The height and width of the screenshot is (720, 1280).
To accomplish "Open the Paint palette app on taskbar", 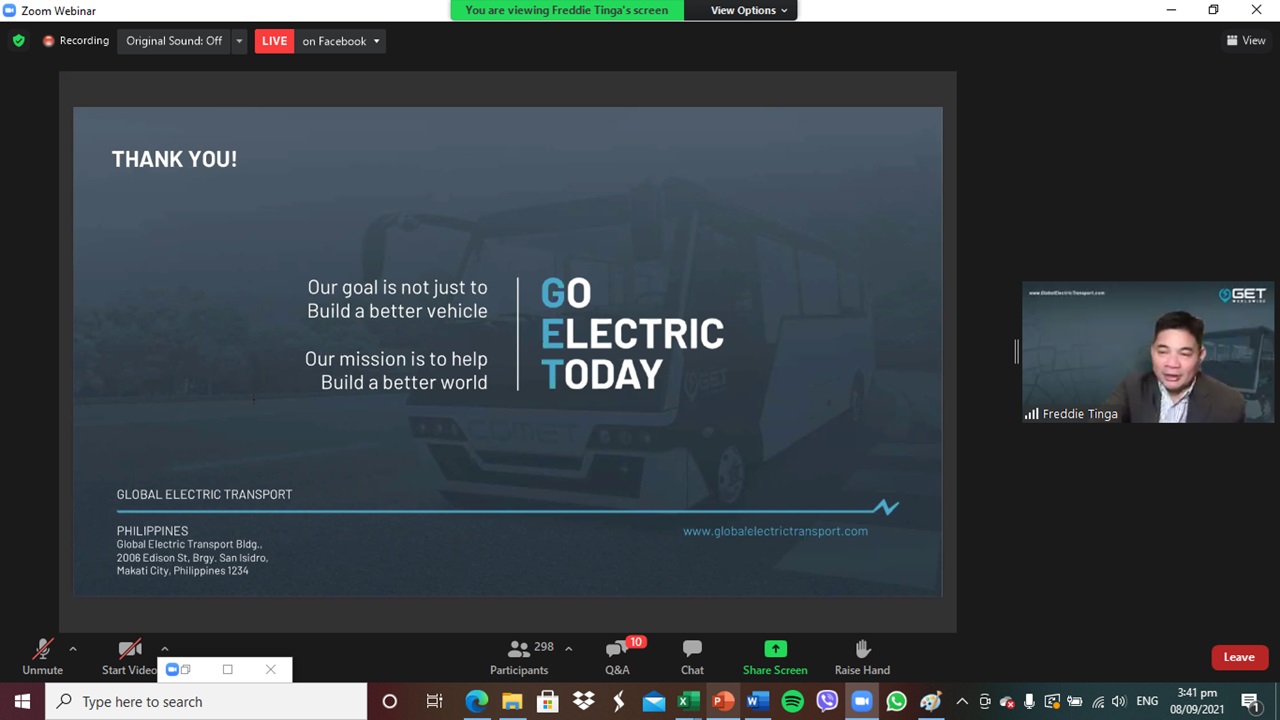I will [931, 701].
